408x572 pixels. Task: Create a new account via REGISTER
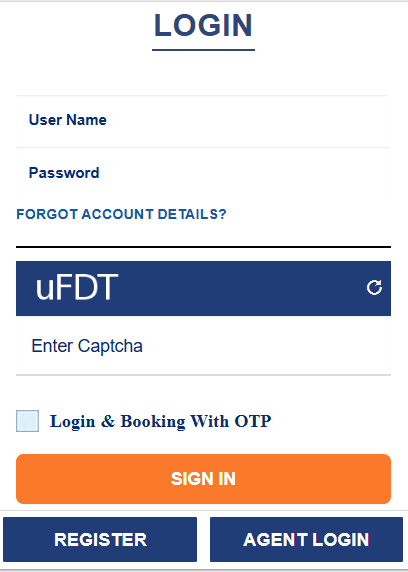tap(100, 539)
